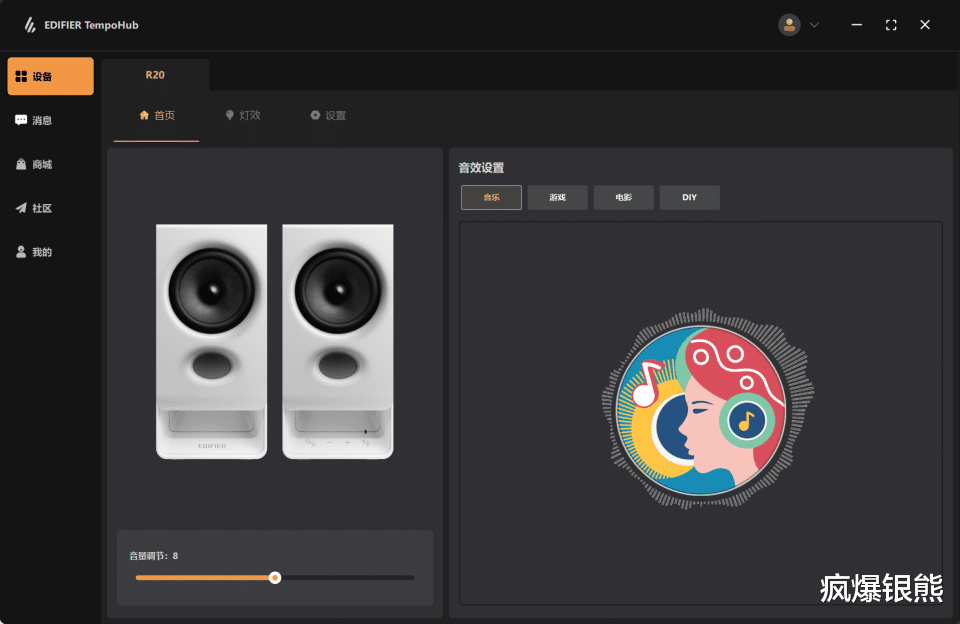Select the 电影 movie sound preset
960x624 pixels.
coord(623,197)
